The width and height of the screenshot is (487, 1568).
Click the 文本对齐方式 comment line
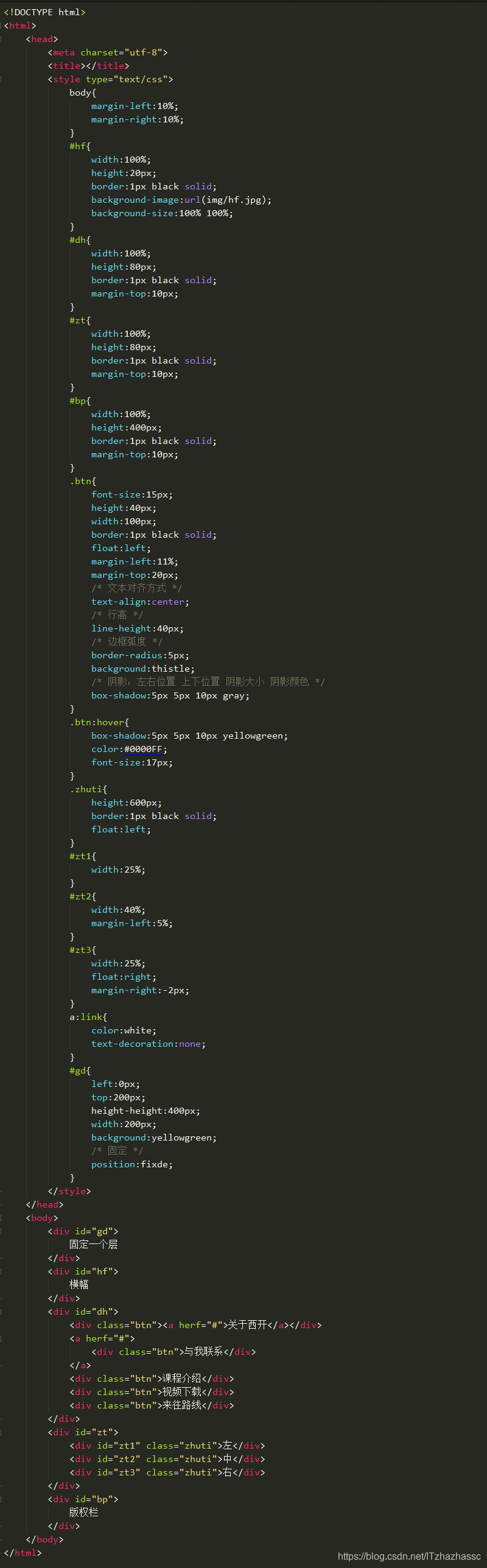point(137,588)
